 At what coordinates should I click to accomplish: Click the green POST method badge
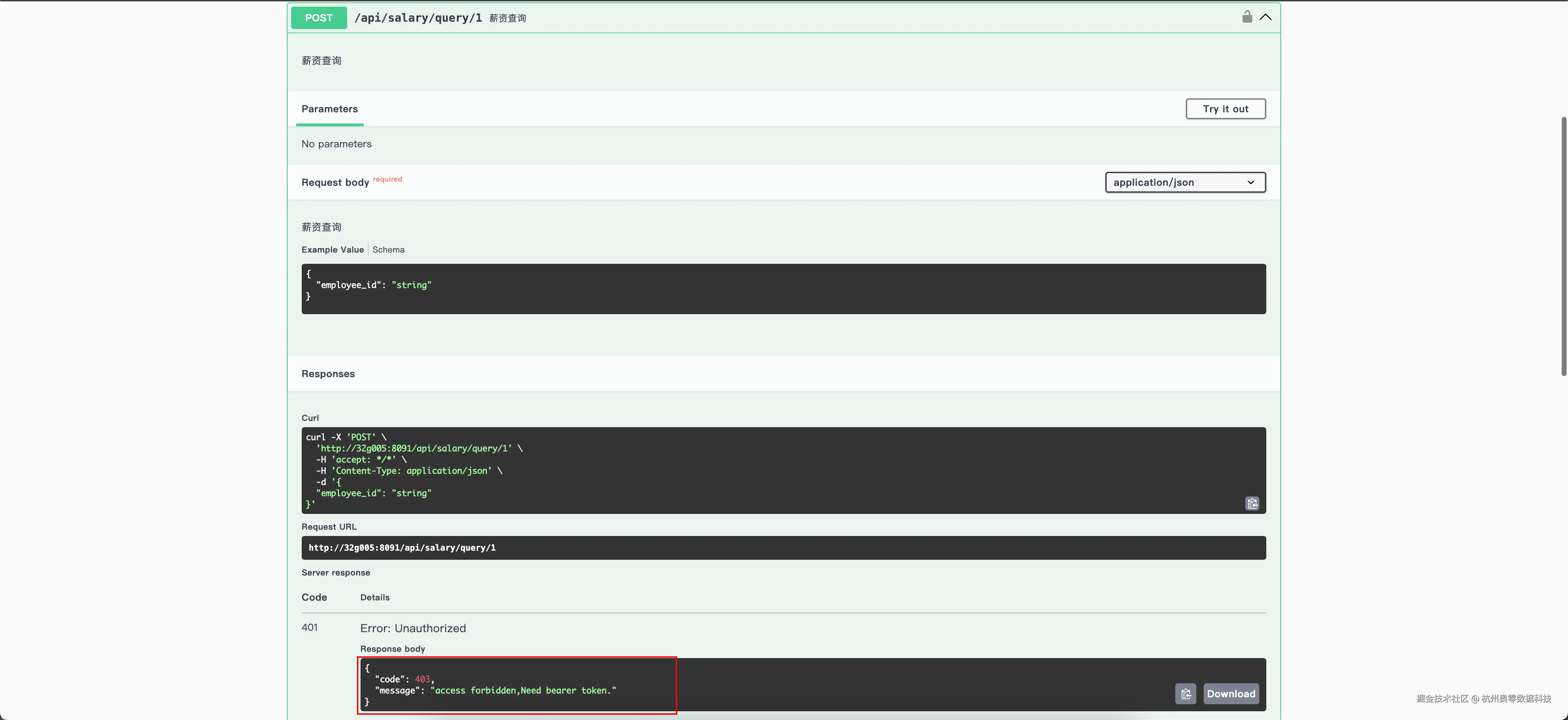[318, 17]
